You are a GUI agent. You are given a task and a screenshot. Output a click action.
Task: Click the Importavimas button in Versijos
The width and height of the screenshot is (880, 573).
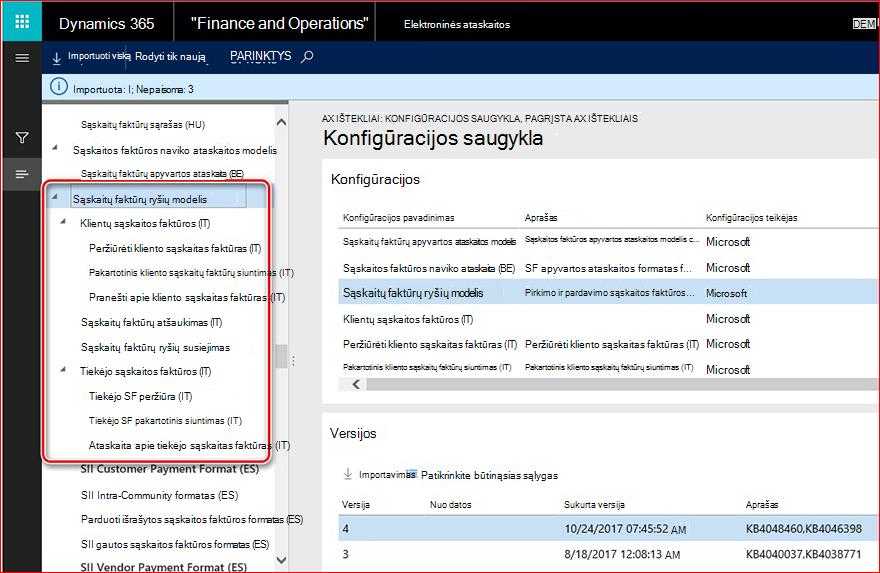(x=387, y=475)
